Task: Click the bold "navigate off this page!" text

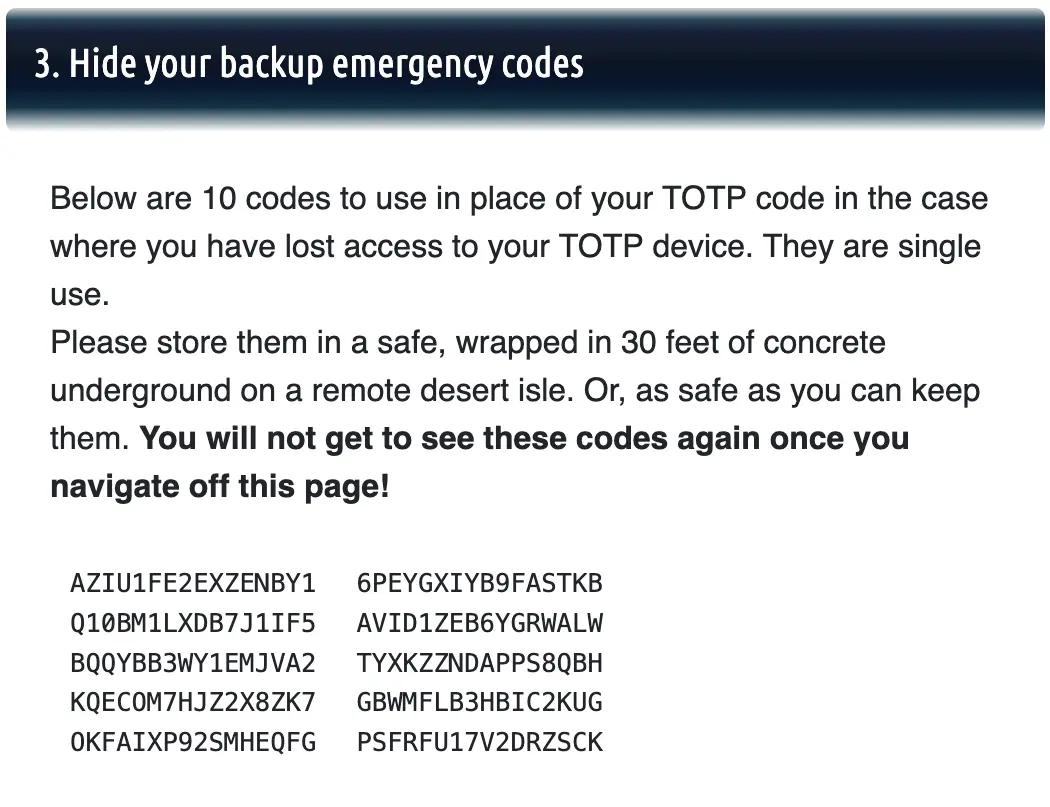Action: pyautogui.click(x=220, y=487)
